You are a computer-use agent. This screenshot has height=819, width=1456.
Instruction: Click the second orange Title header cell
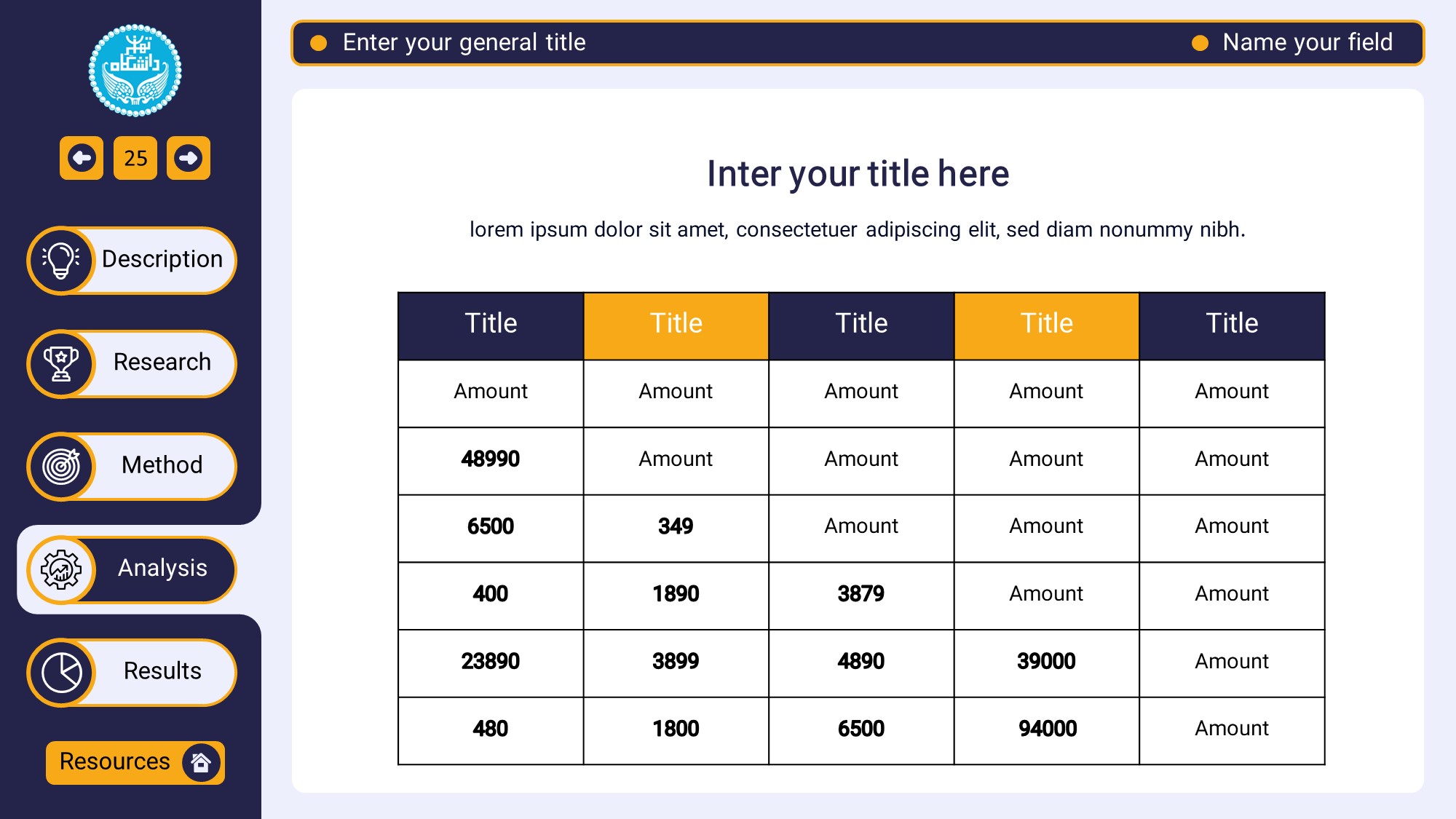tap(1046, 325)
